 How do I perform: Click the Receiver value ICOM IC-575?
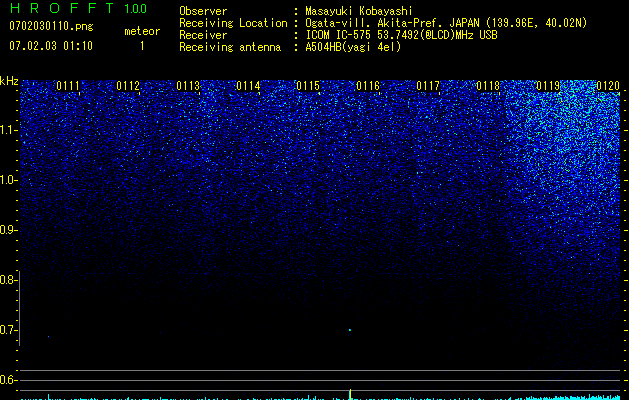pos(340,35)
